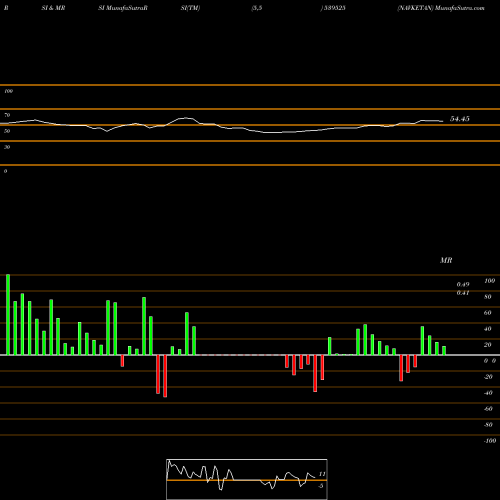Click the RSI value label 54.45
Screen dimensions: 500x500
pyautogui.click(x=460, y=119)
